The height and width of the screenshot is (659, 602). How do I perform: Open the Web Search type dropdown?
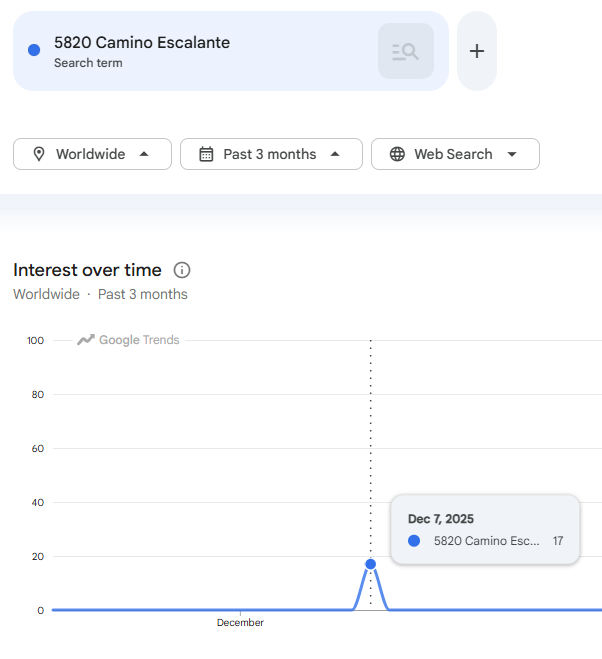[x=455, y=154]
